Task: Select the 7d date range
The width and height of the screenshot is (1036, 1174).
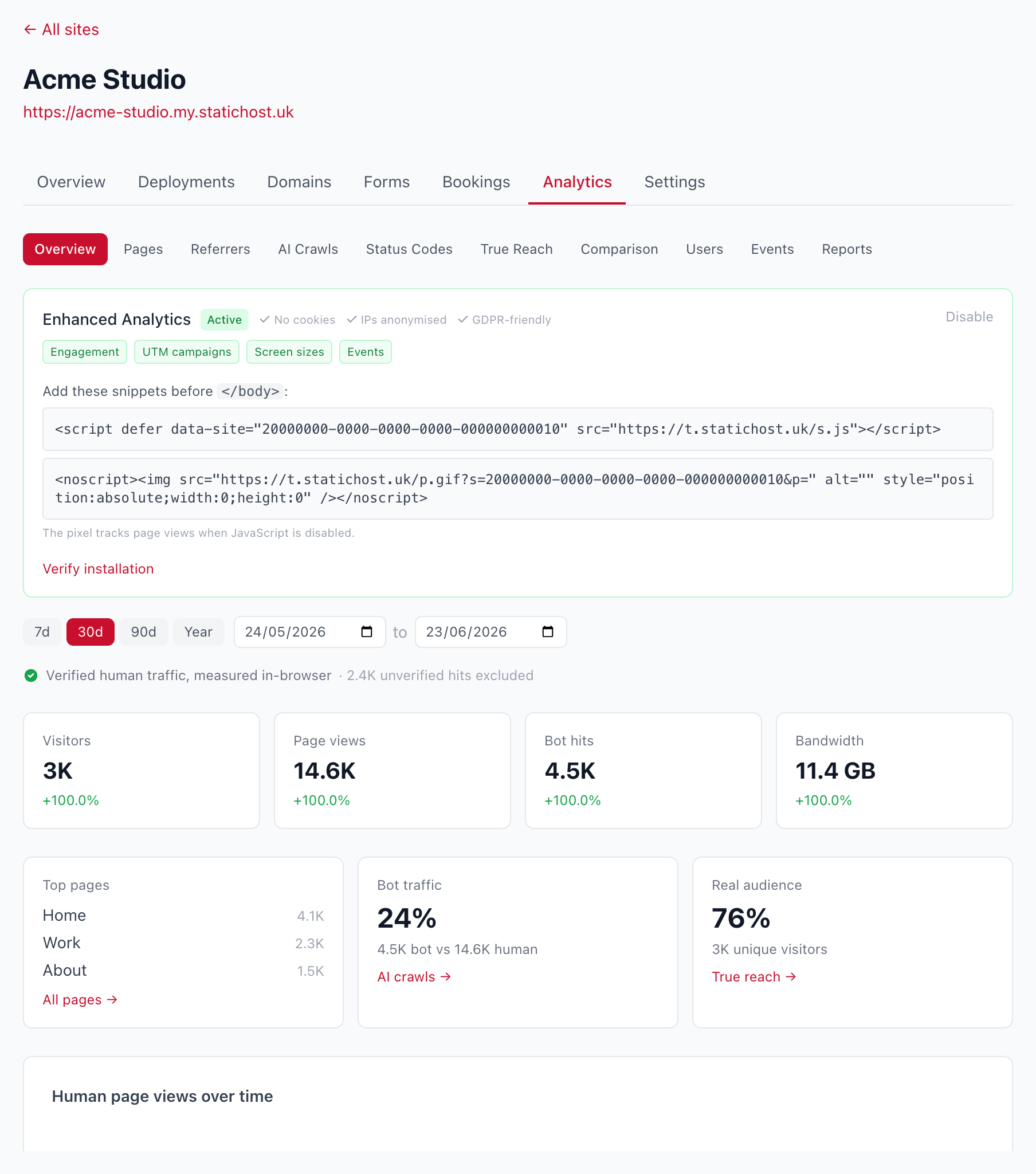Action: click(42, 632)
